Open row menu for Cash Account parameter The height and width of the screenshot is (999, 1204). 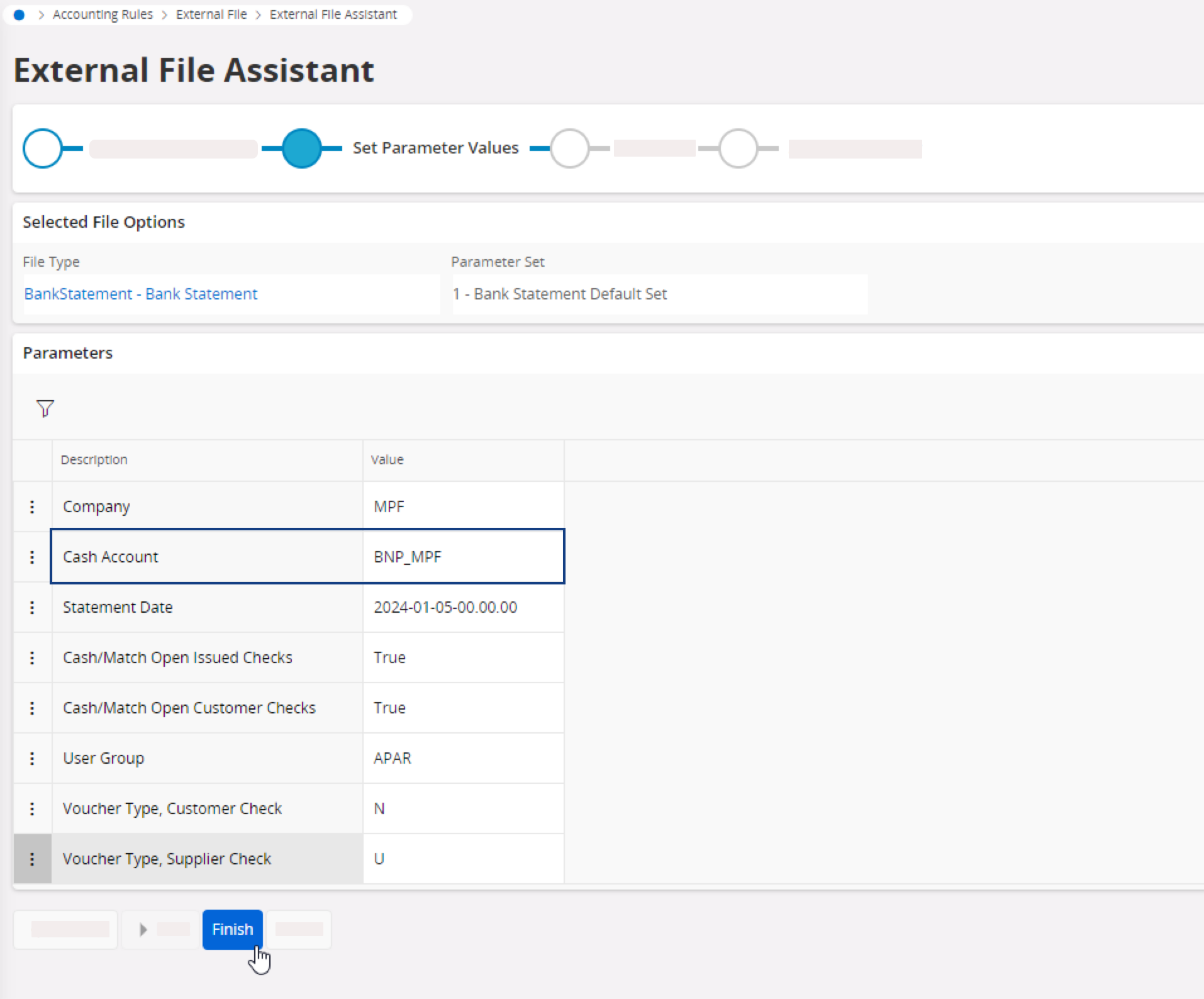(x=32, y=557)
